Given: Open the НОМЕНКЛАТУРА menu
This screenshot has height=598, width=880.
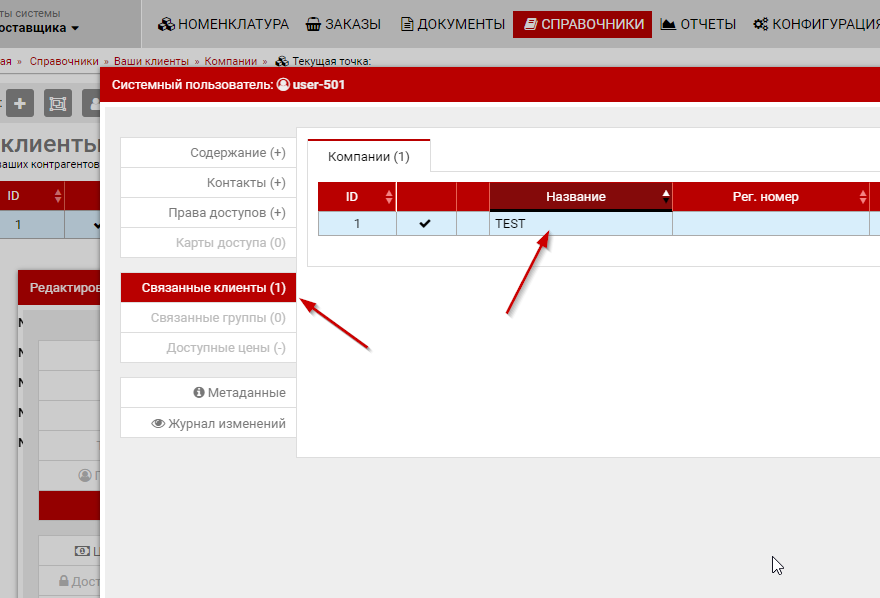Looking at the screenshot, I should (x=223, y=24).
